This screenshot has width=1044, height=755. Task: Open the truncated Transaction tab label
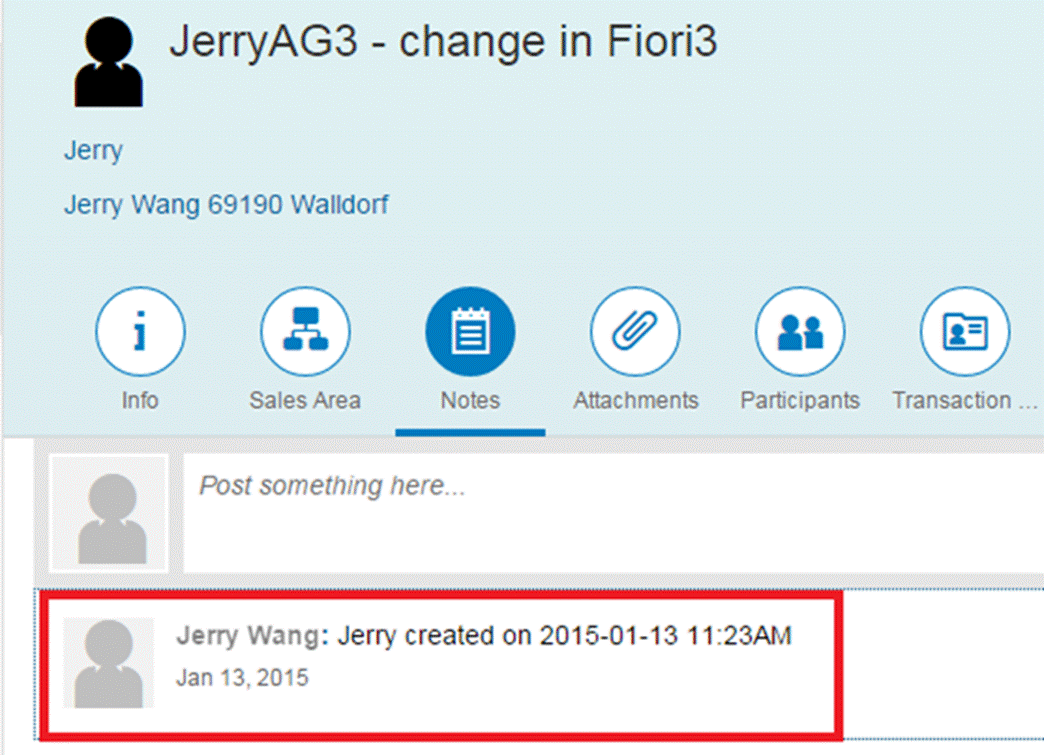(964, 400)
